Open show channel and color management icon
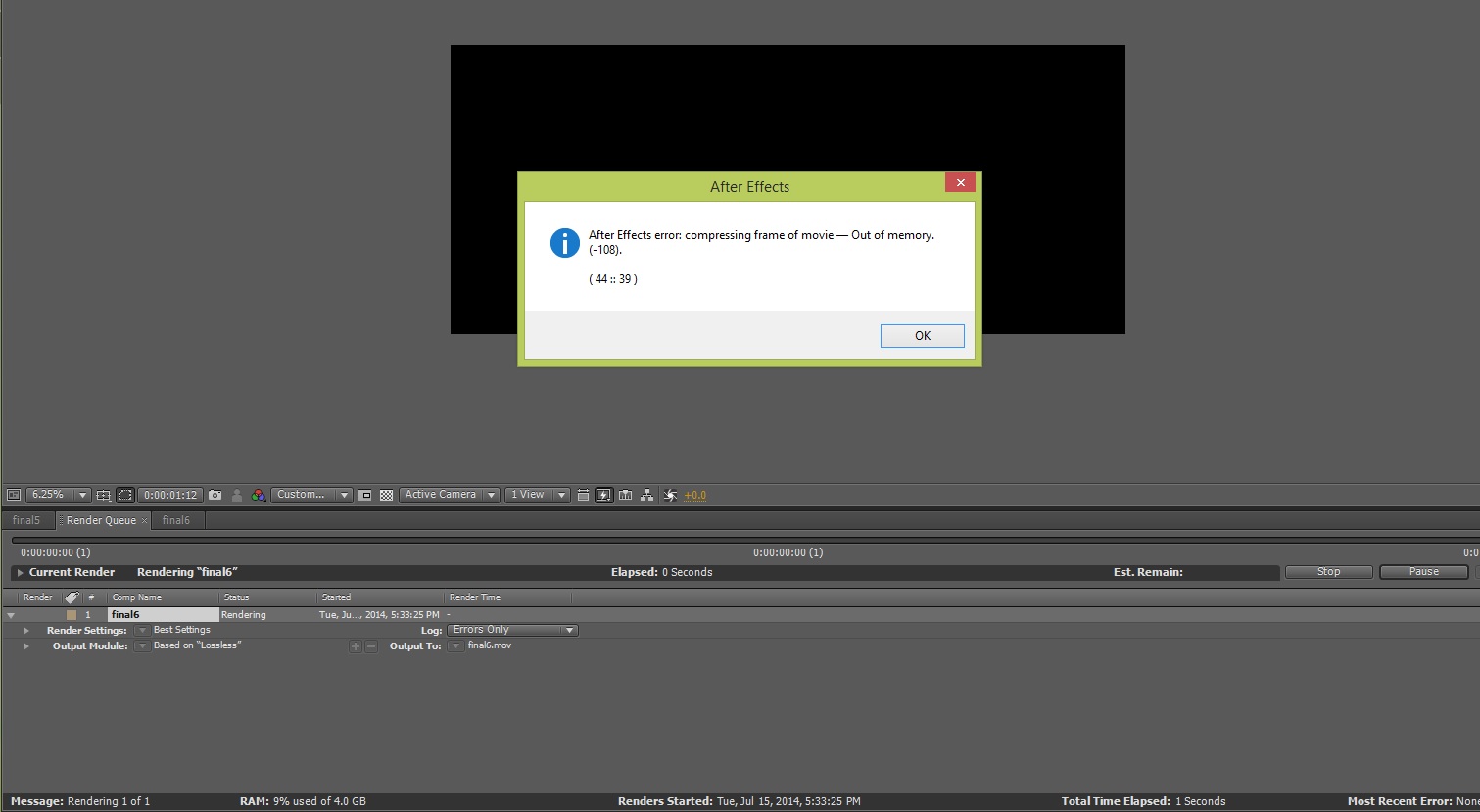Viewport: 1480px width, 812px height. tap(258, 495)
